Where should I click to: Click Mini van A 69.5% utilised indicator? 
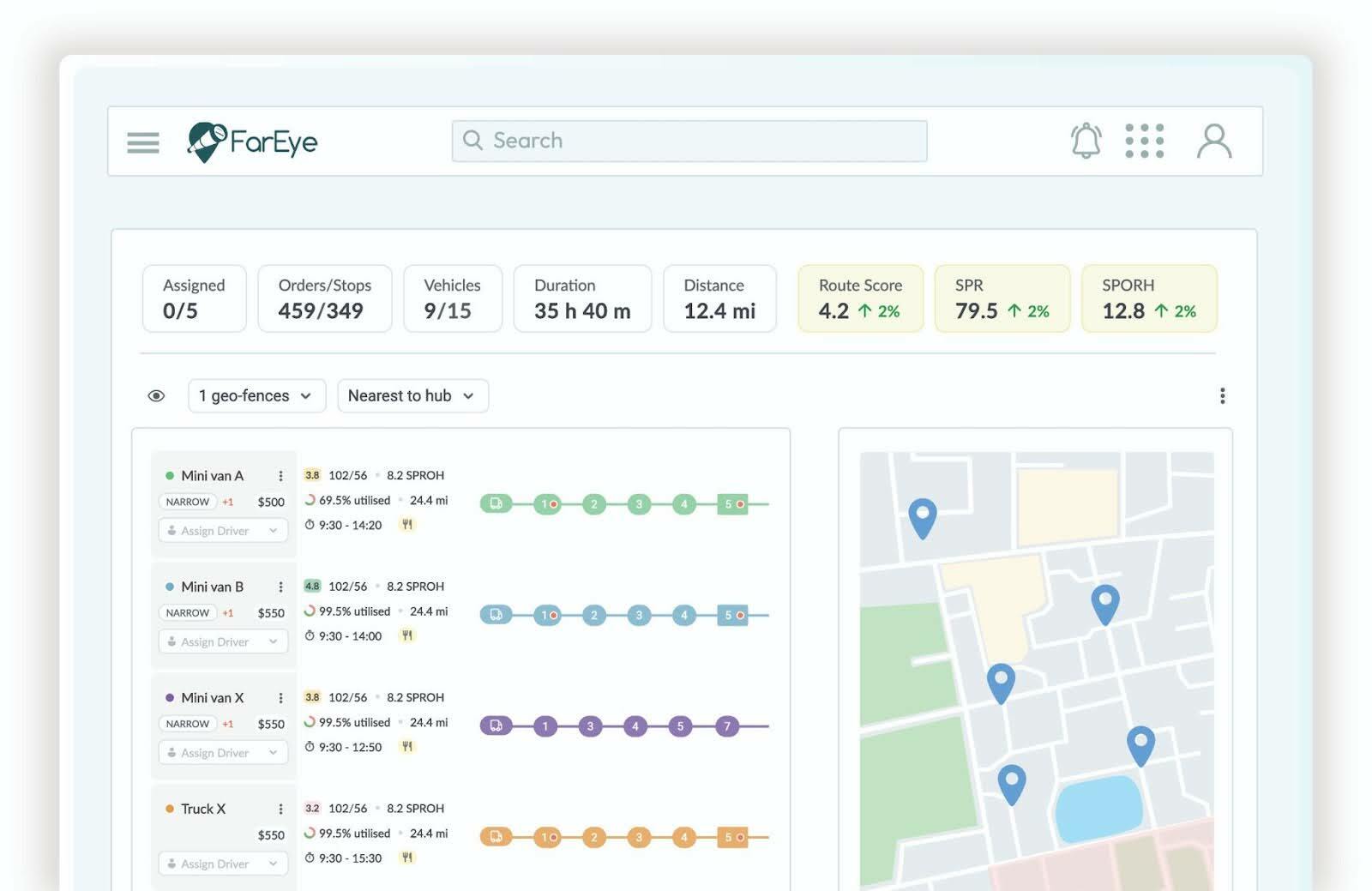click(347, 500)
